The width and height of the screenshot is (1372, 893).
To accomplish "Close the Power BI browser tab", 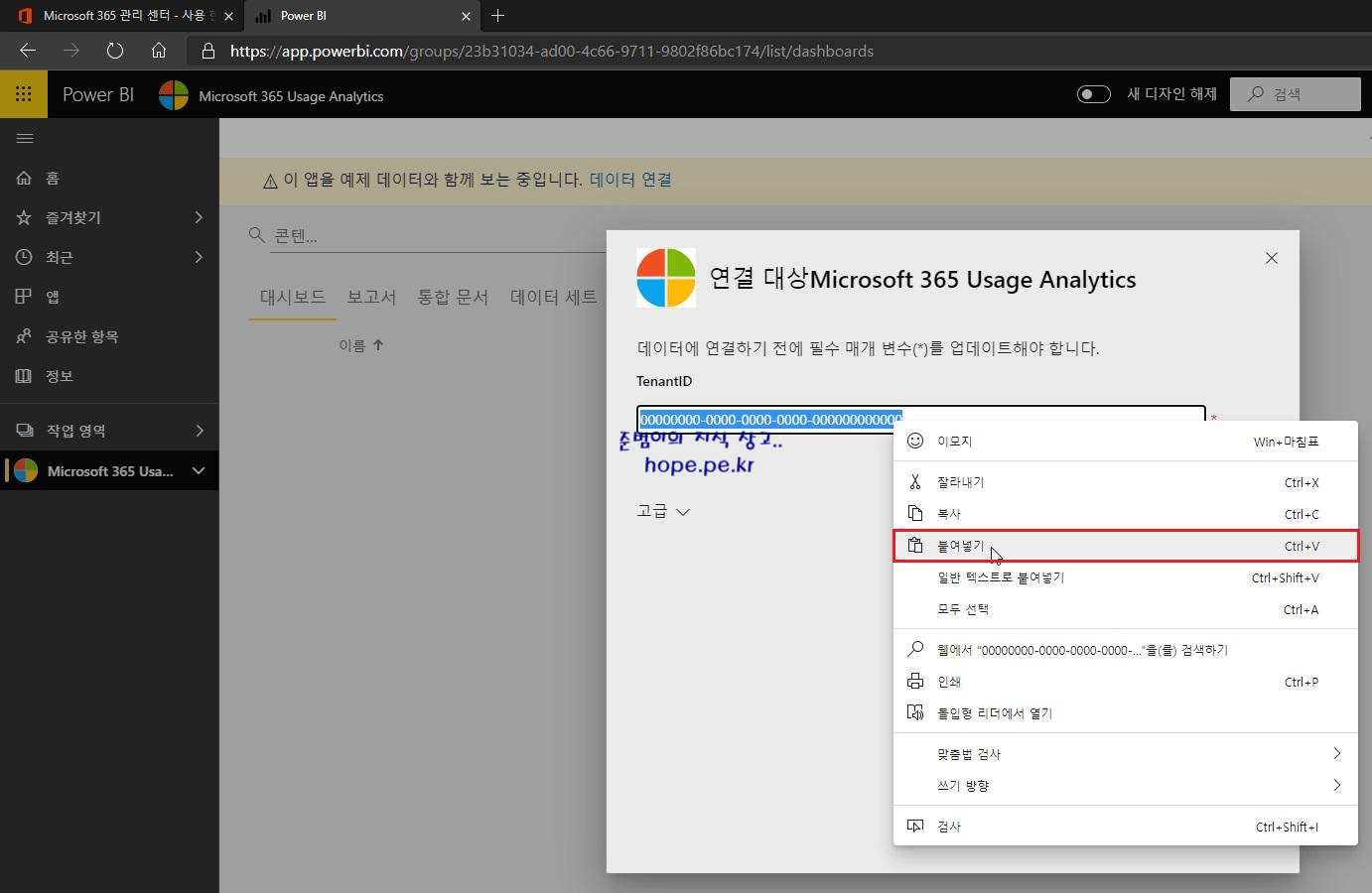I will 467,16.
